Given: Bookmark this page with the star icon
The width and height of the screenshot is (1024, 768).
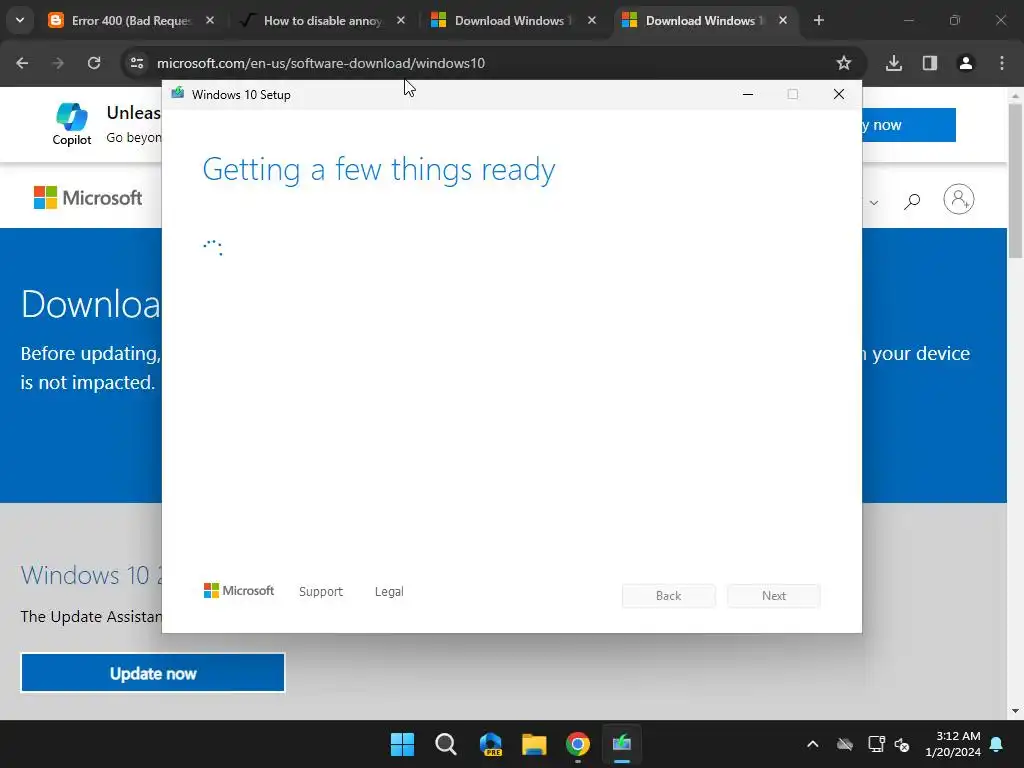Looking at the screenshot, I should pyautogui.click(x=844, y=63).
